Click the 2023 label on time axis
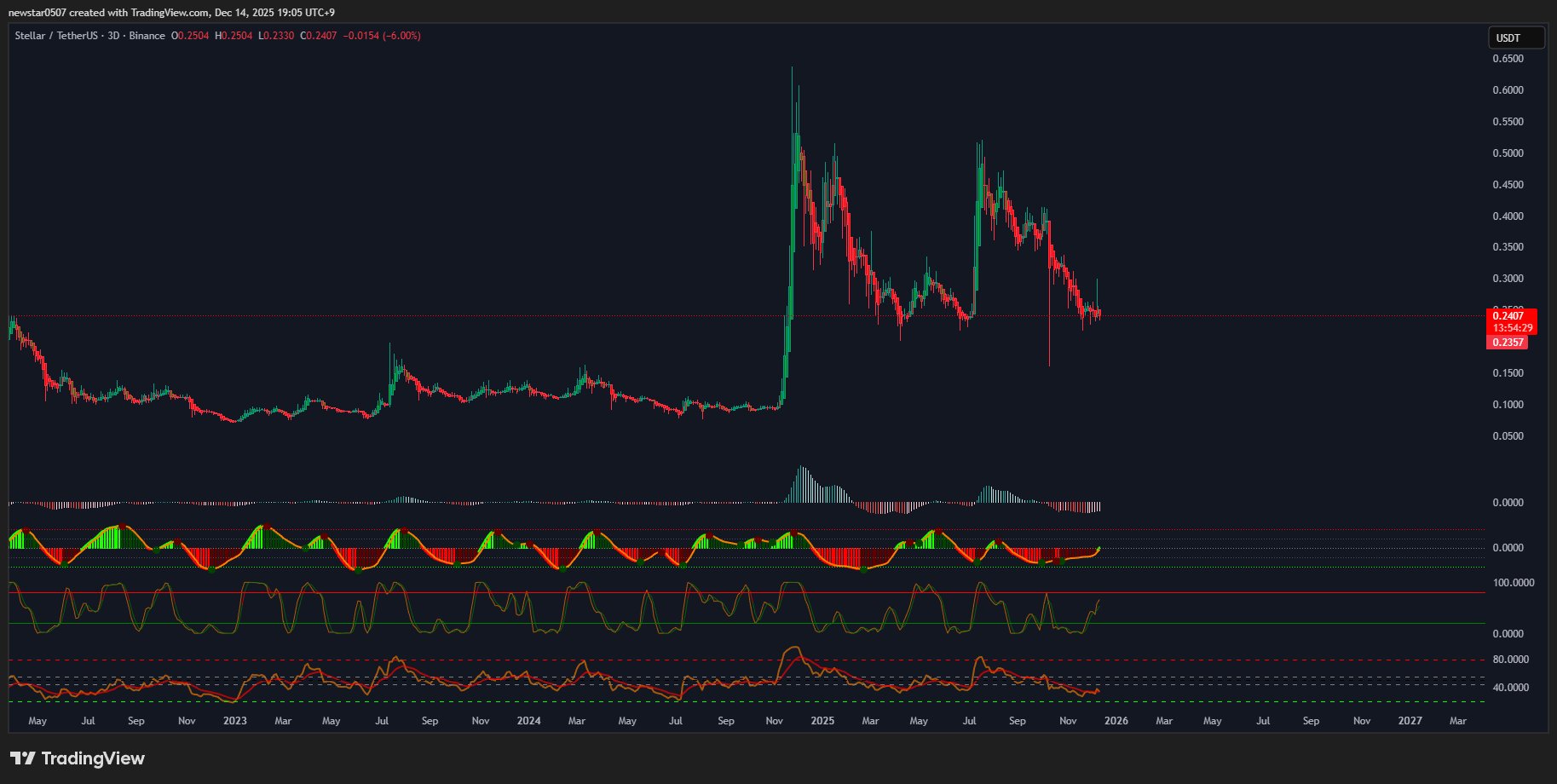The image size is (1557, 784). tap(235, 721)
